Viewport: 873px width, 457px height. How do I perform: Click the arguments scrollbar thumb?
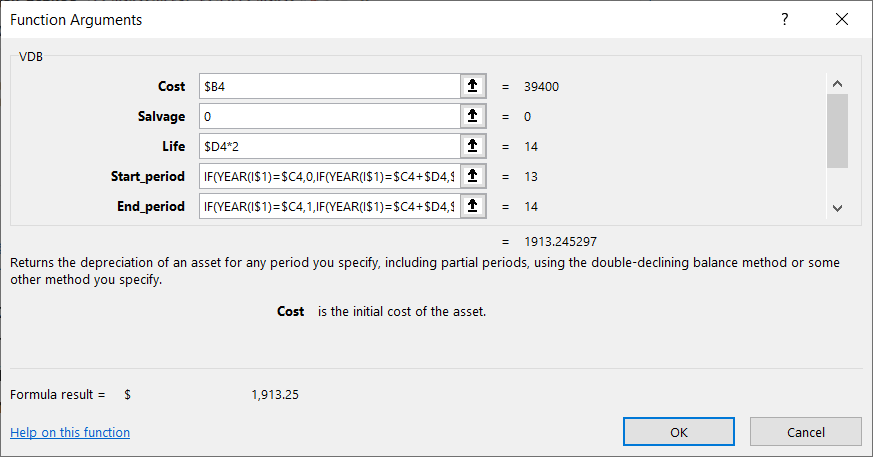click(837, 131)
